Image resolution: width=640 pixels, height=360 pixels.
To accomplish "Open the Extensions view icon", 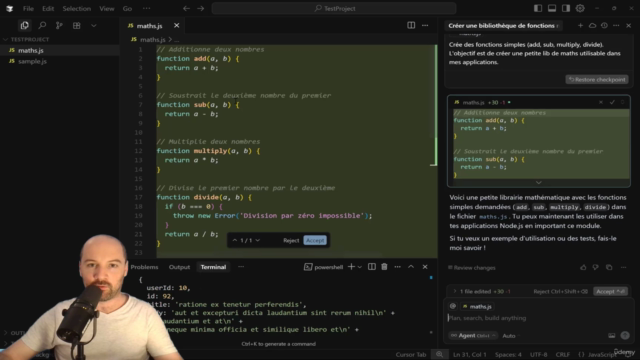I will point(76,25).
